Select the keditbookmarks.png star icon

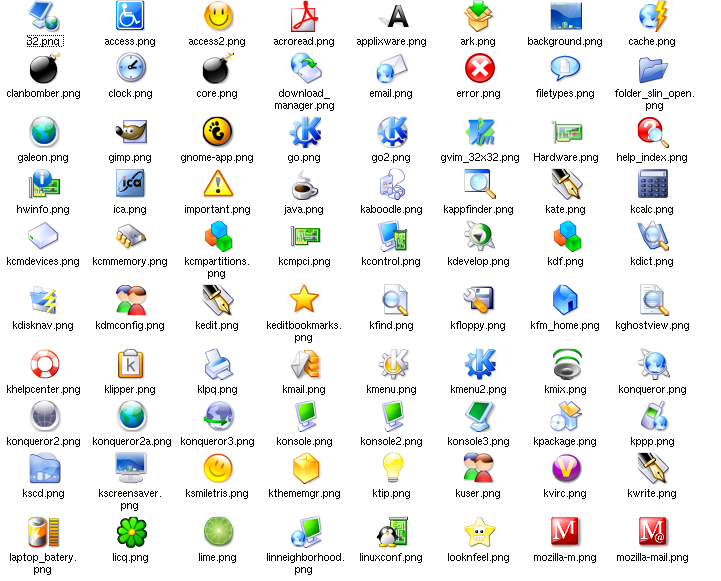(304, 299)
